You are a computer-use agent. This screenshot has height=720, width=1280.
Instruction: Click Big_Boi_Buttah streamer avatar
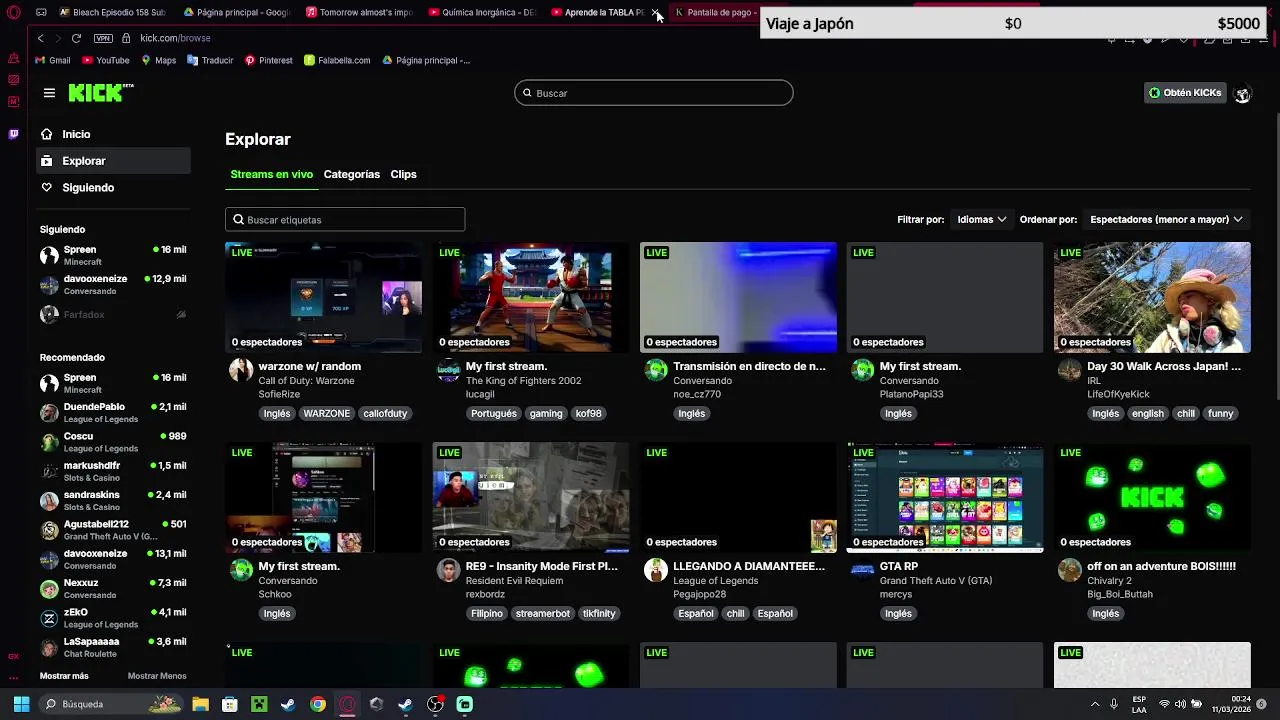coord(1069,570)
